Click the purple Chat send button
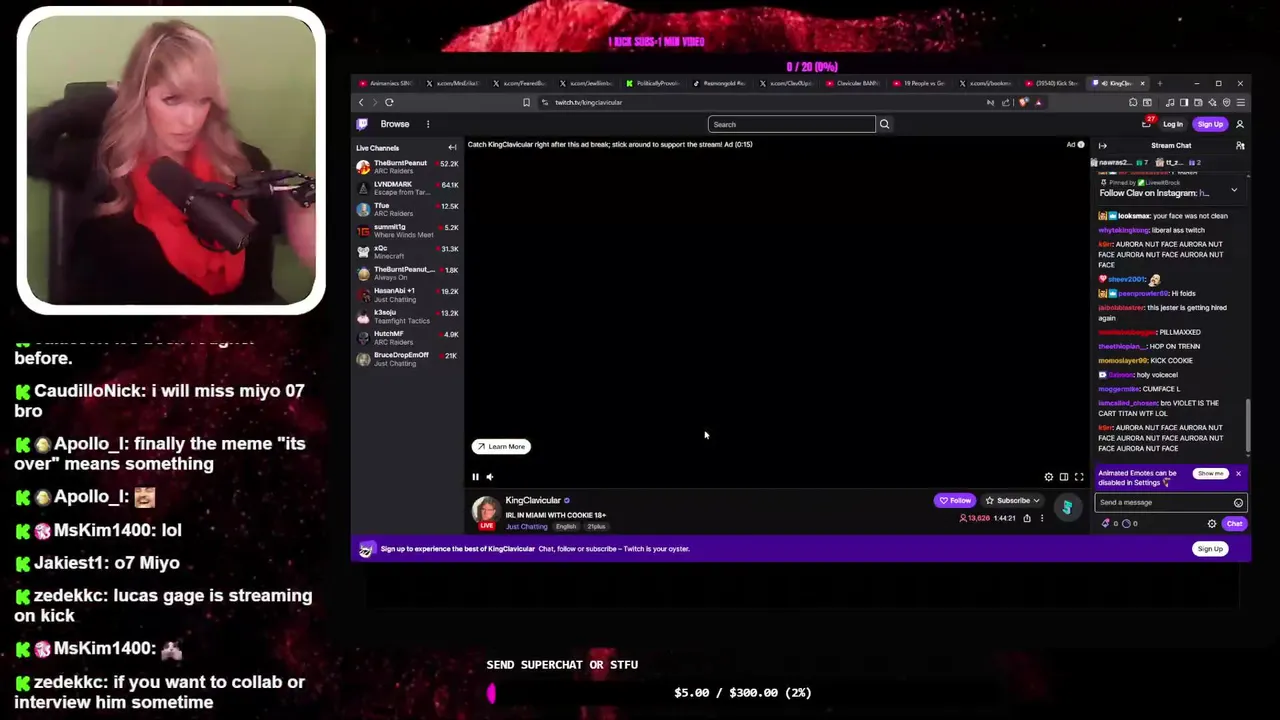1280x720 pixels. click(x=1234, y=523)
